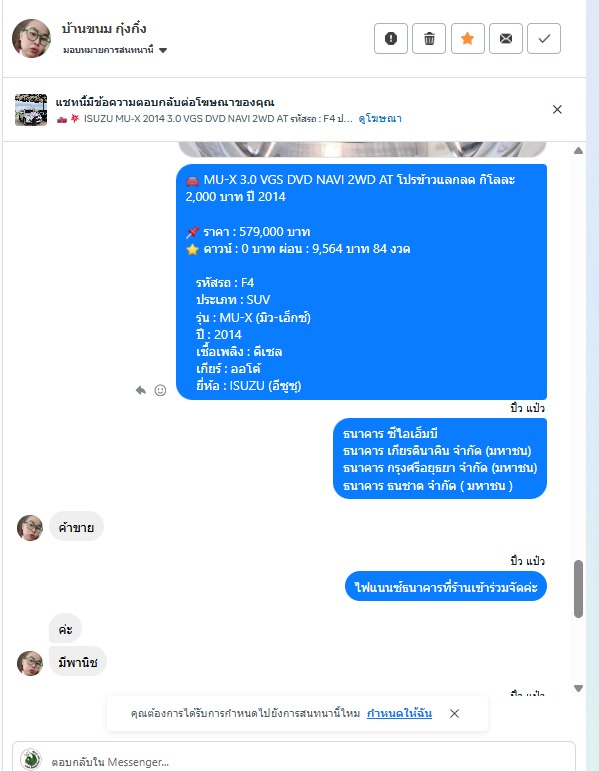Open the ดูโฆษณา ad link
This screenshot has width=599, height=771.
[380, 119]
